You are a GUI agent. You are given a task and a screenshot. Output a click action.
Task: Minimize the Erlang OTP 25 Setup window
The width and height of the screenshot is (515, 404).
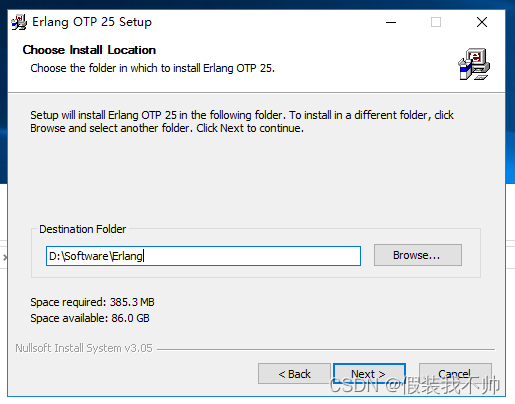[391, 22]
